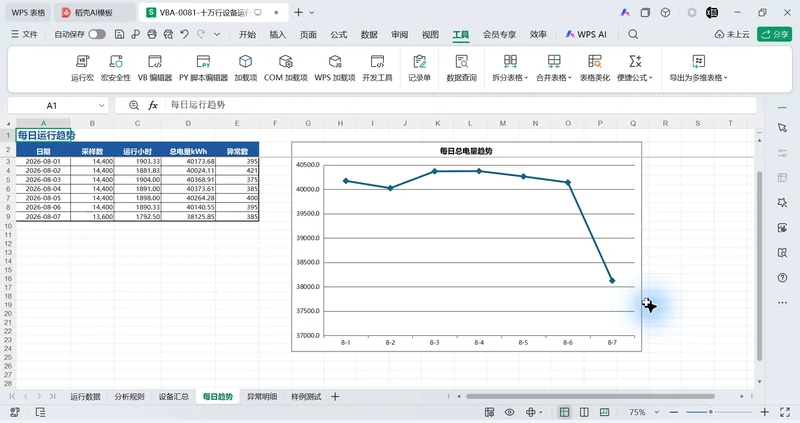This screenshot has height=423, width=800.
Task: Open COM 加载项 dialog
Action: point(285,68)
